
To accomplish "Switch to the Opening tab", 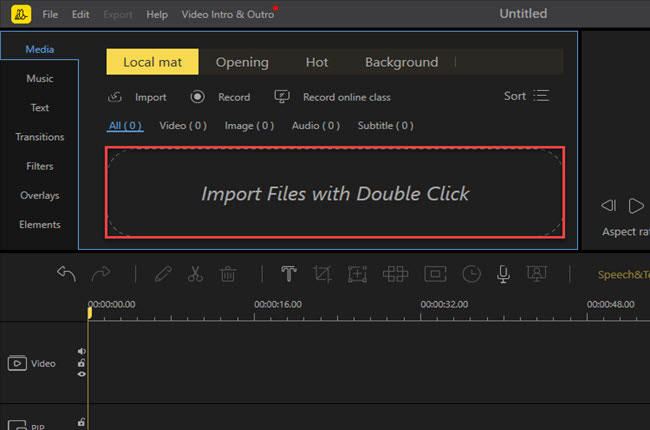I will tap(242, 62).
